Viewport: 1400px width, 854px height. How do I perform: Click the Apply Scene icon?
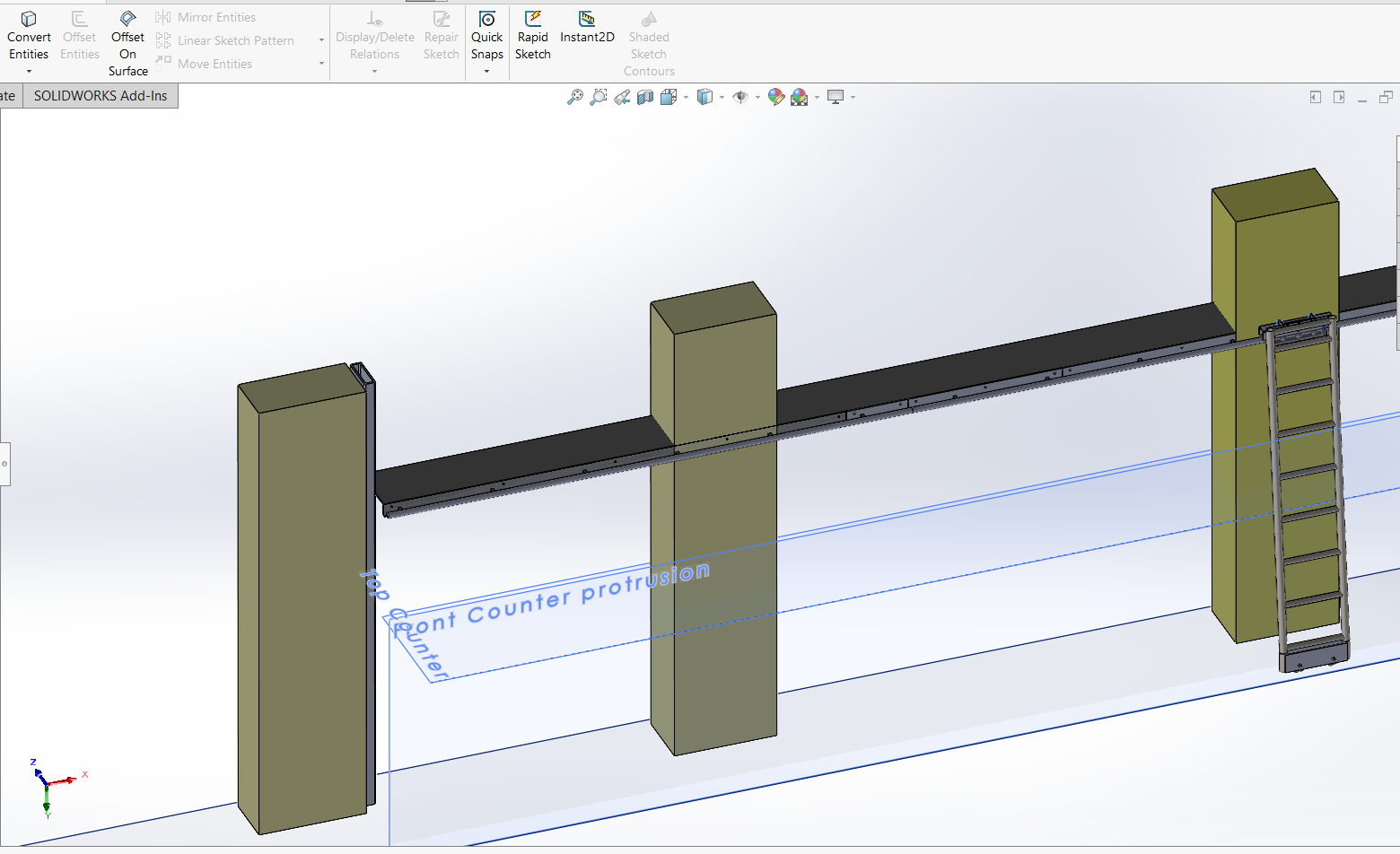click(x=799, y=97)
